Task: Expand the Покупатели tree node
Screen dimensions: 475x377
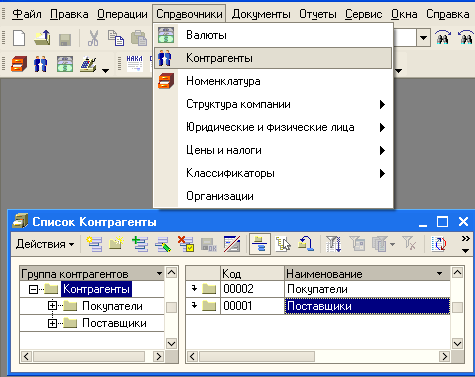Action: click(x=52, y=306)
